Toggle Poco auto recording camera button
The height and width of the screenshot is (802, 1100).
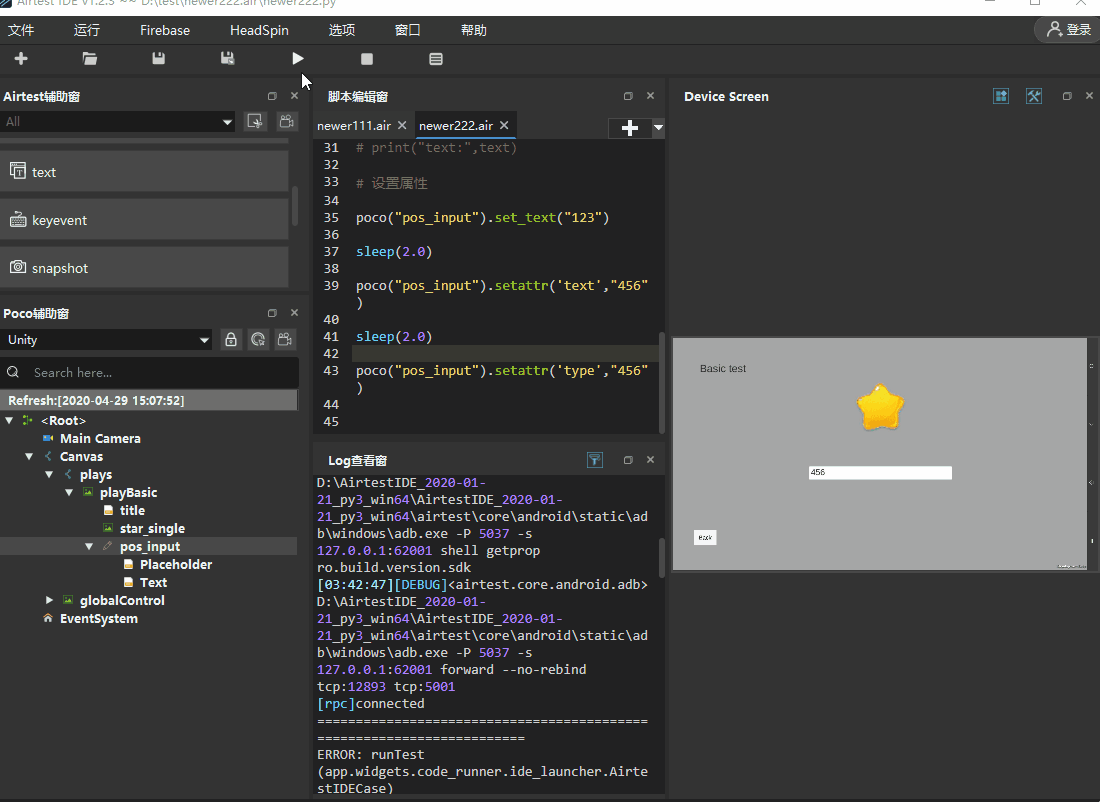point(286,340)
